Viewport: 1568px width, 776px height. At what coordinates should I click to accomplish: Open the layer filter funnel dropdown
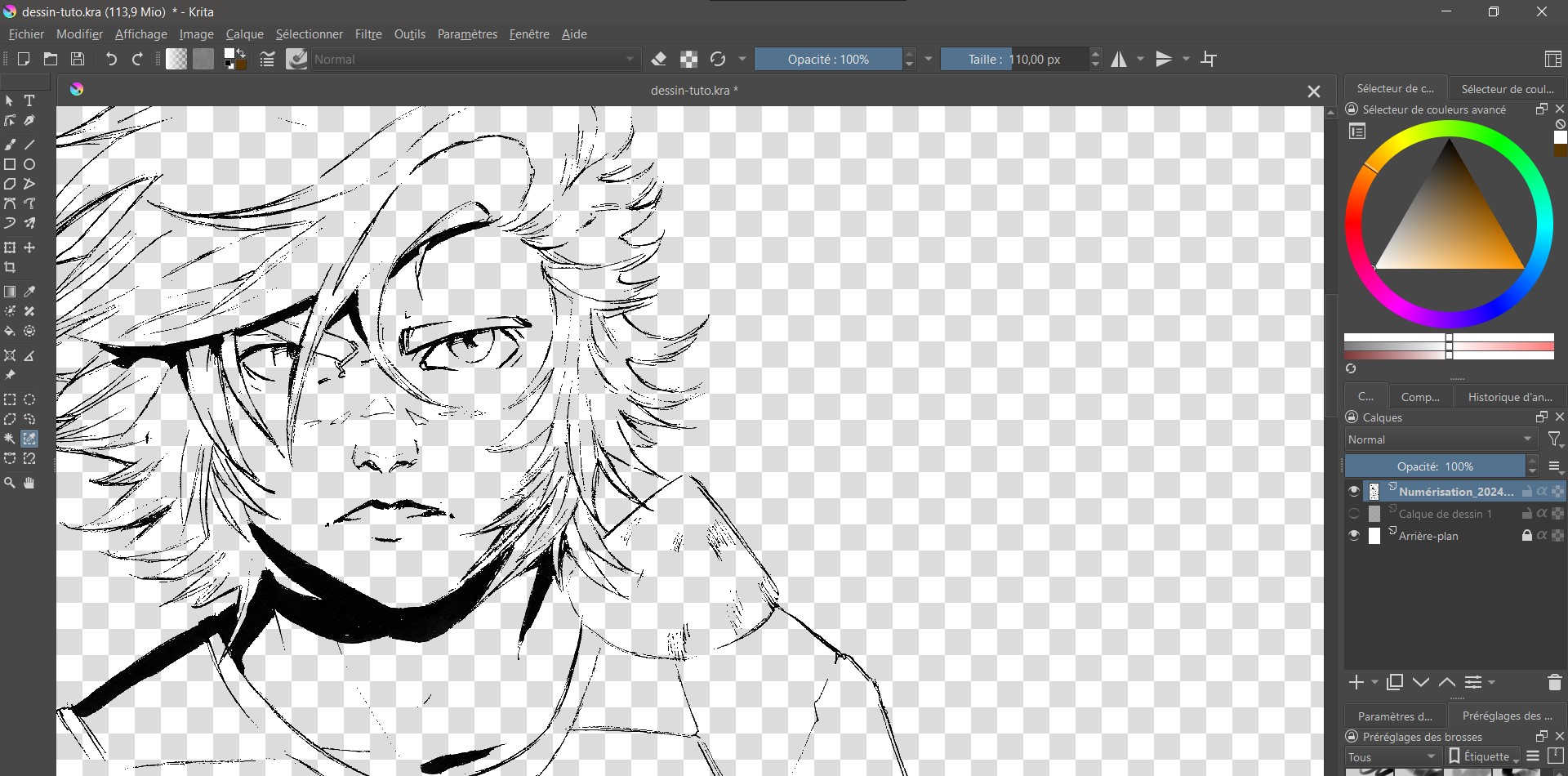(x=1556, y=439)
